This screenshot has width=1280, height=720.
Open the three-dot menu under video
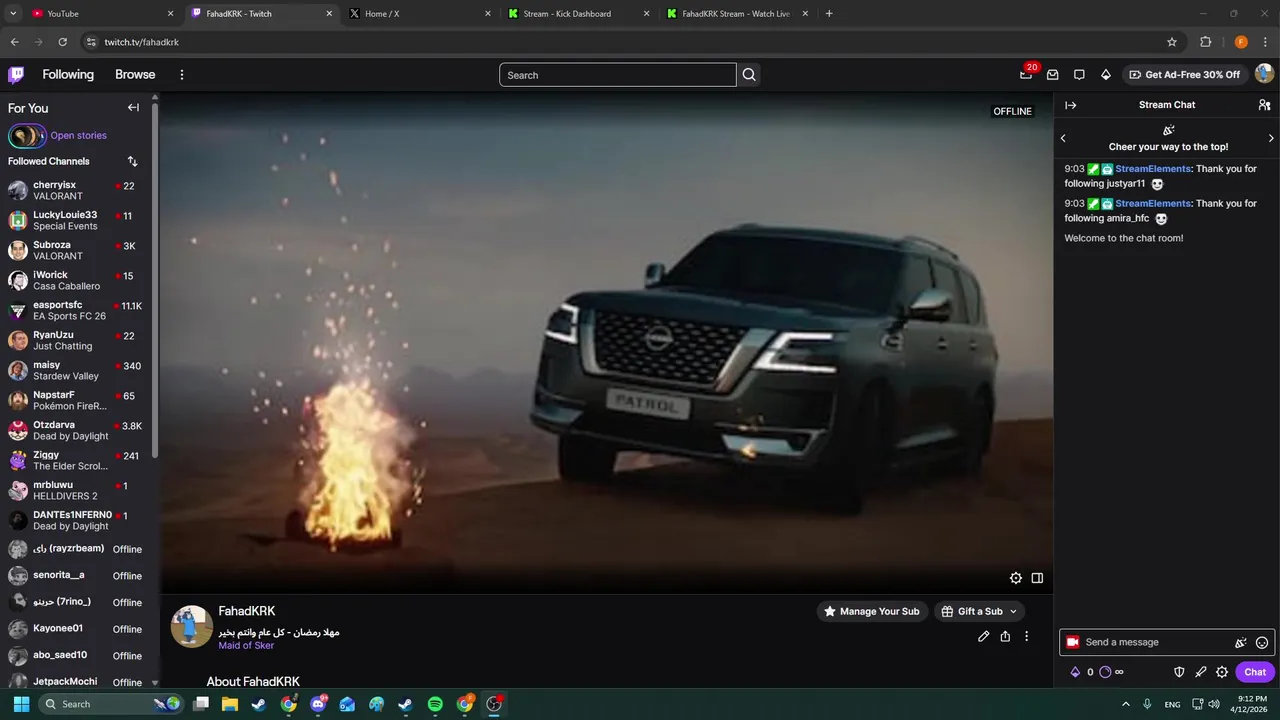[x=1026, y=636]
